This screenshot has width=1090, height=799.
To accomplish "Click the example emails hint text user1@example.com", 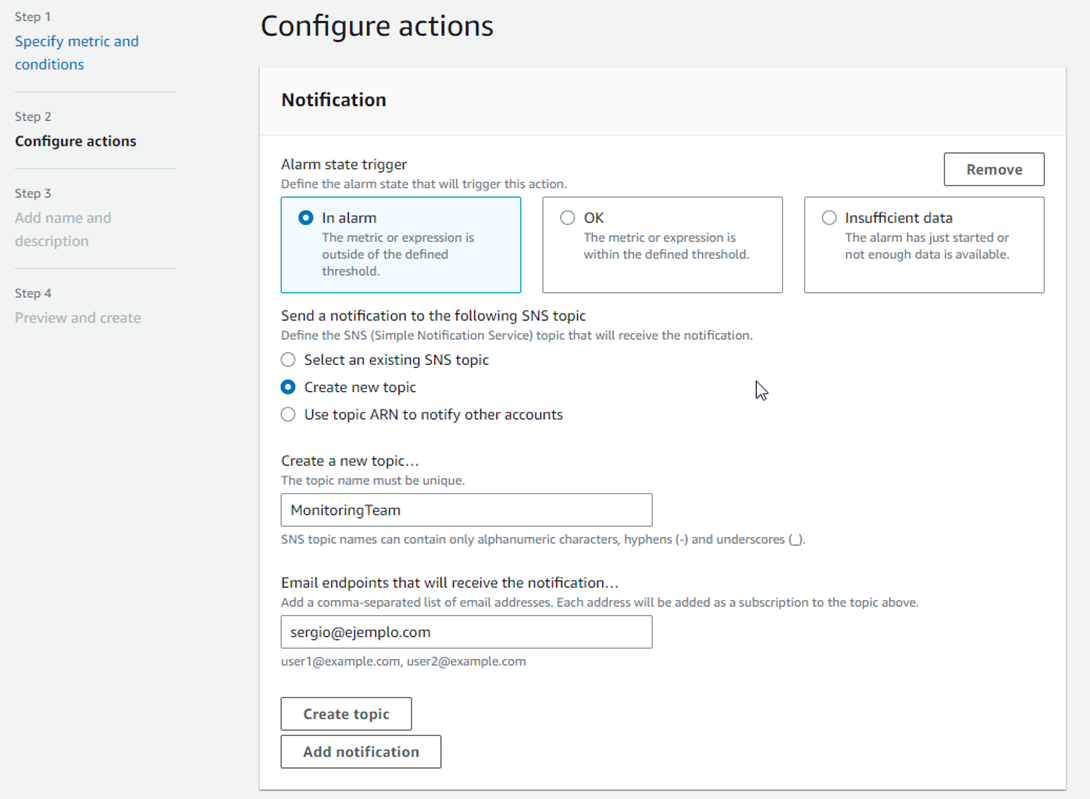I will coord(403,661).
